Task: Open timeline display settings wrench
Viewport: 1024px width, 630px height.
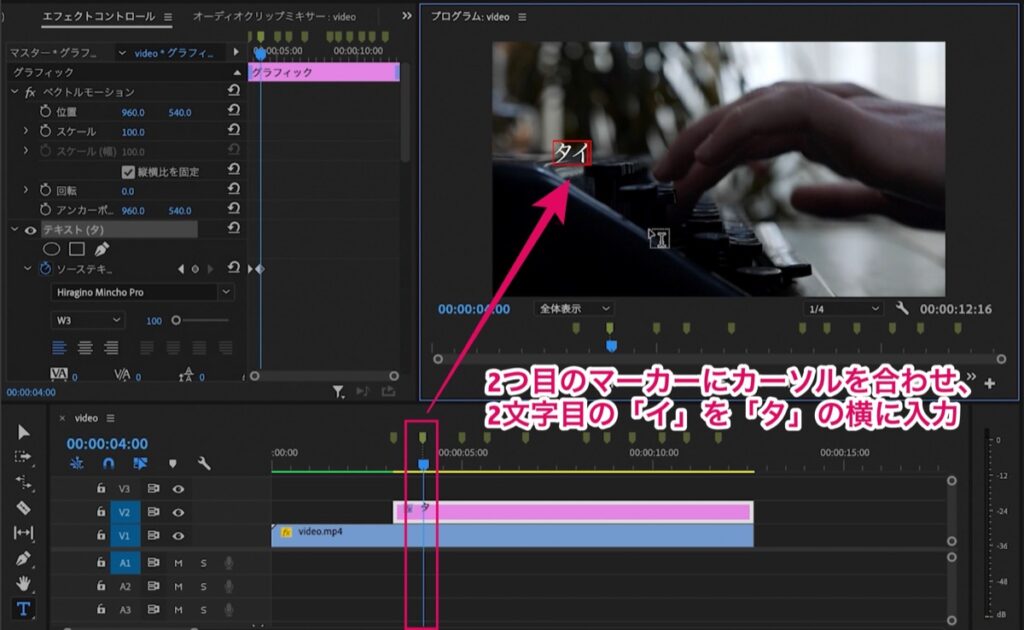Action: [204, 464]
